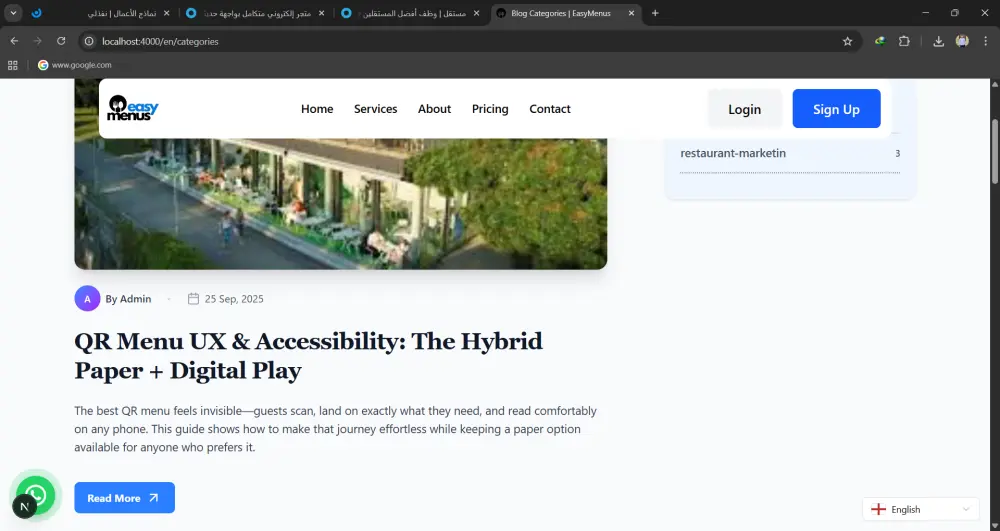Click the restaurant terrace article image
Screen dimensions: 1000x531
pos(341,204)
